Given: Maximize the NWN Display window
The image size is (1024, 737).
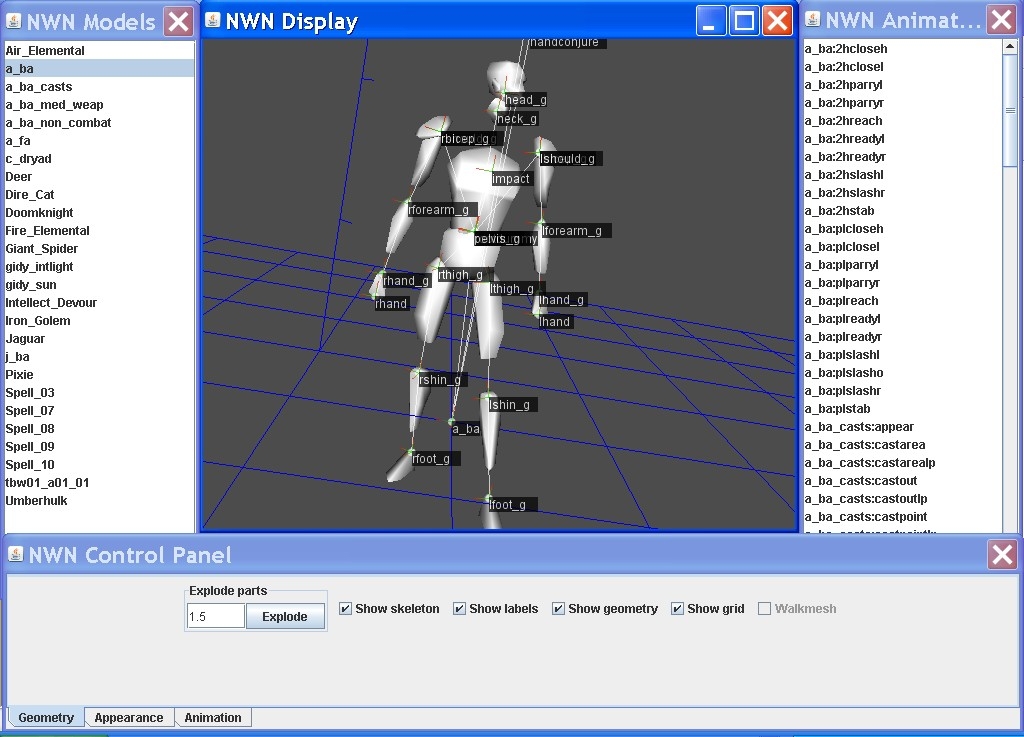Looking at the screenshot, I should tap(744, 21).
